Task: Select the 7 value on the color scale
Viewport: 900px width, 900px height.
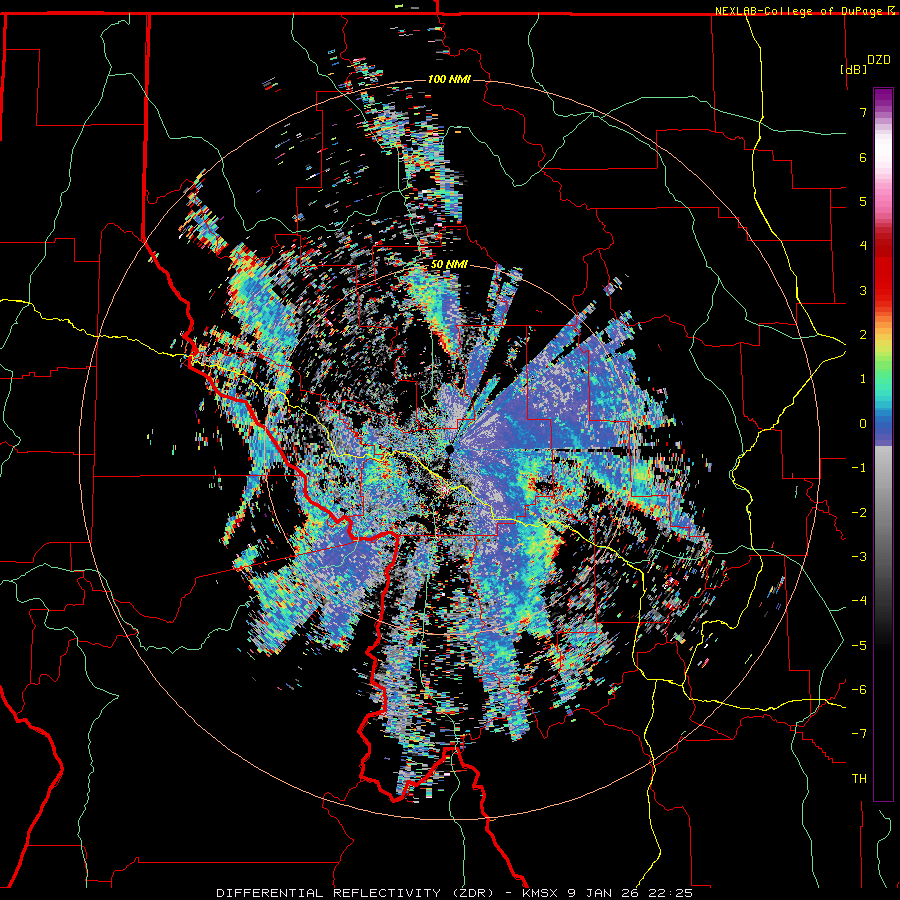Action: coord(863,112)
